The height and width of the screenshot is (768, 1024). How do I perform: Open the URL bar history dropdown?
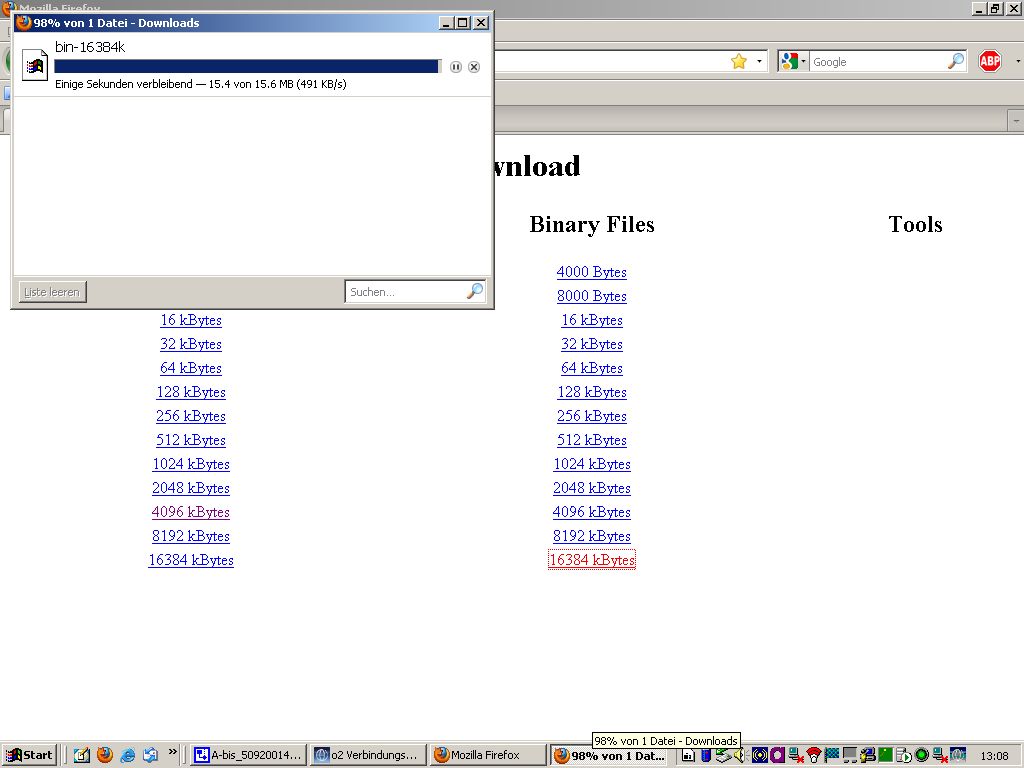(x=759, y=62)
